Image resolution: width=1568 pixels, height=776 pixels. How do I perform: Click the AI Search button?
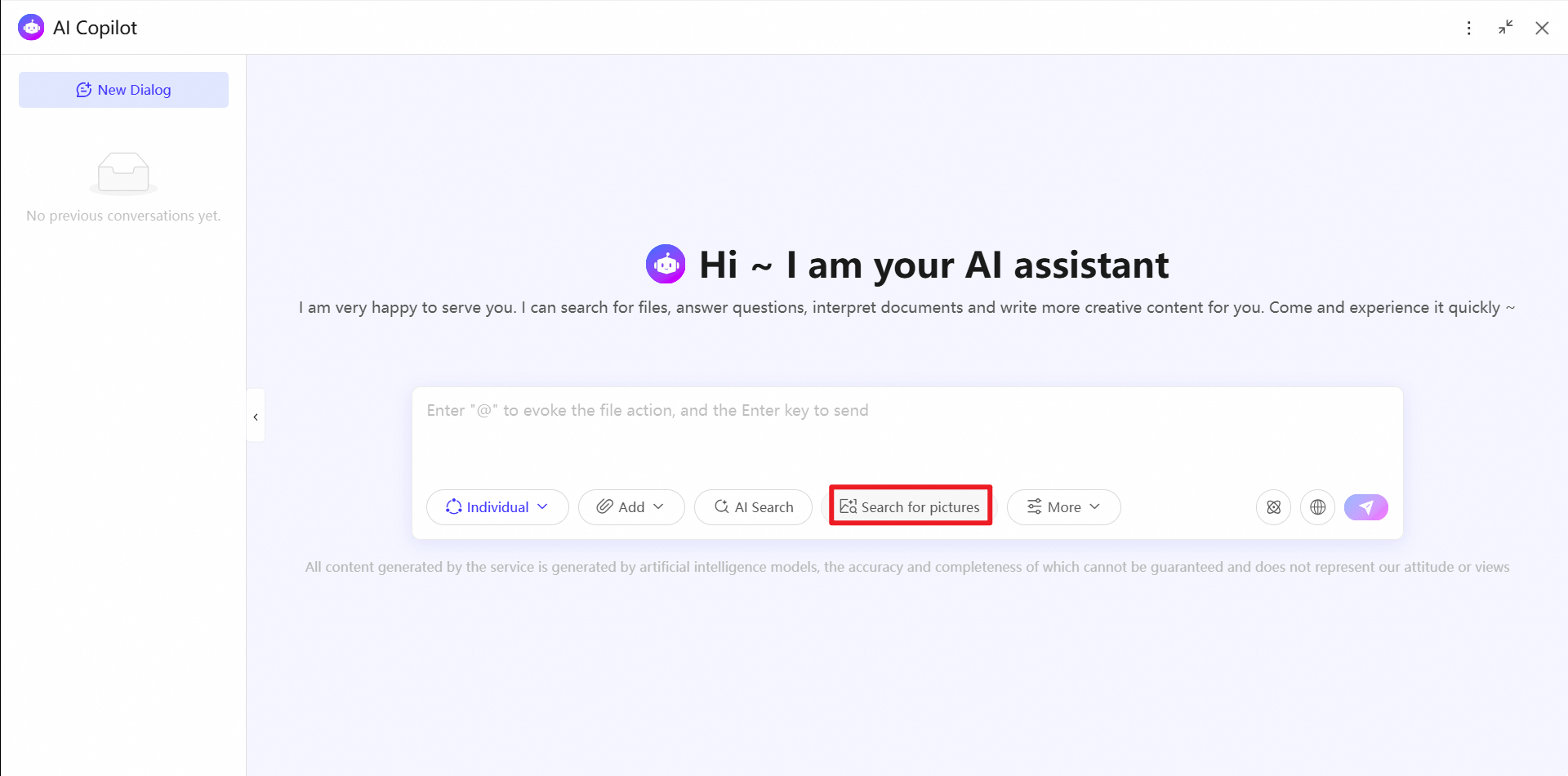coord(753,507)
